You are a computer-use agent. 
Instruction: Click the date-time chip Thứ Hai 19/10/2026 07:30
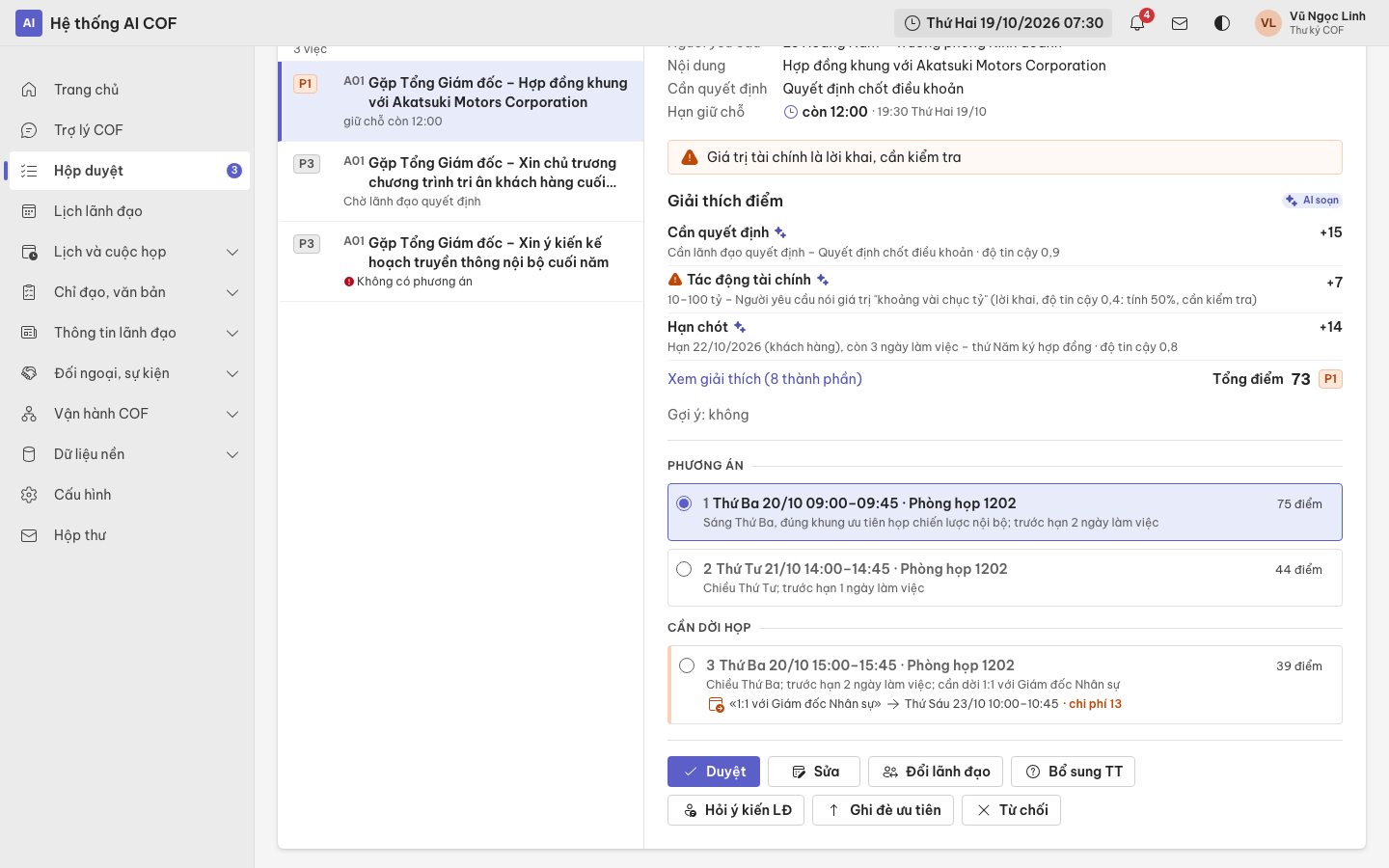(1003, 23)
